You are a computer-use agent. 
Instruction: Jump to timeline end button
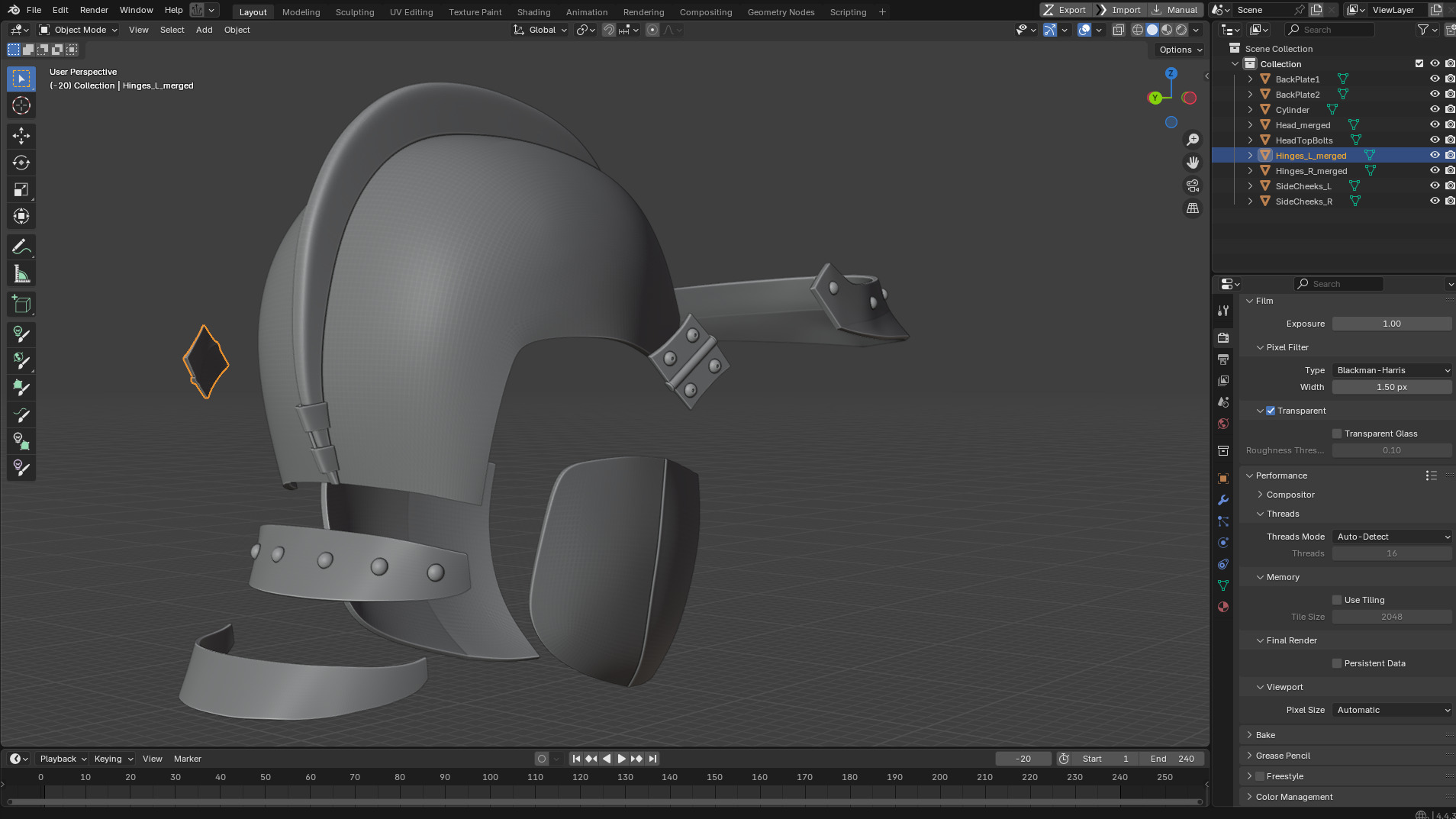(x=652, y=759)
